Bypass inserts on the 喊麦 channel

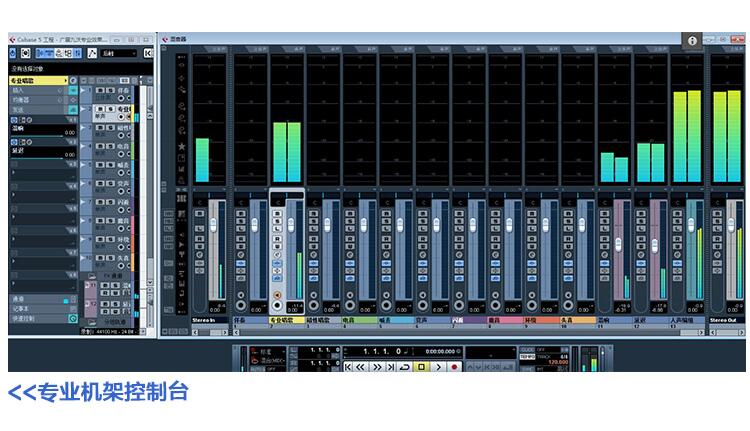[x=386, y=263]
